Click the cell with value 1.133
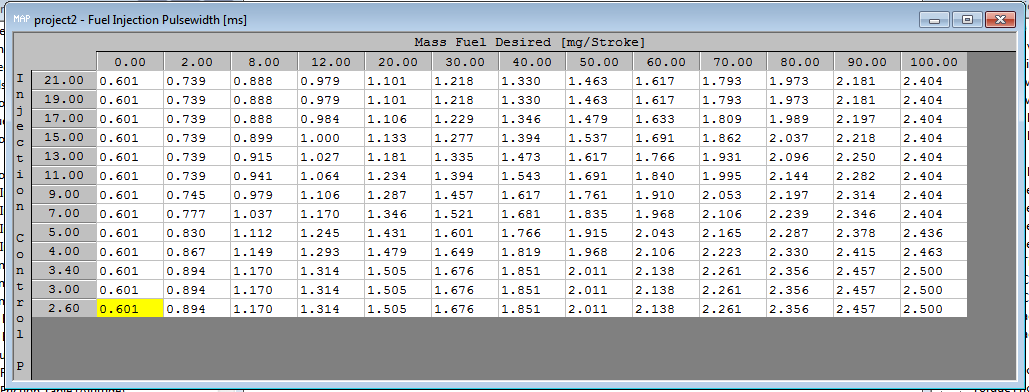Viewport: 1029px width, 392px height. 398,138
